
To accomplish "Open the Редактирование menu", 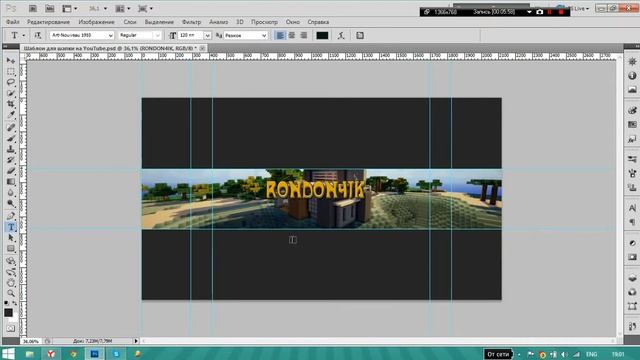I will point(48,22).
